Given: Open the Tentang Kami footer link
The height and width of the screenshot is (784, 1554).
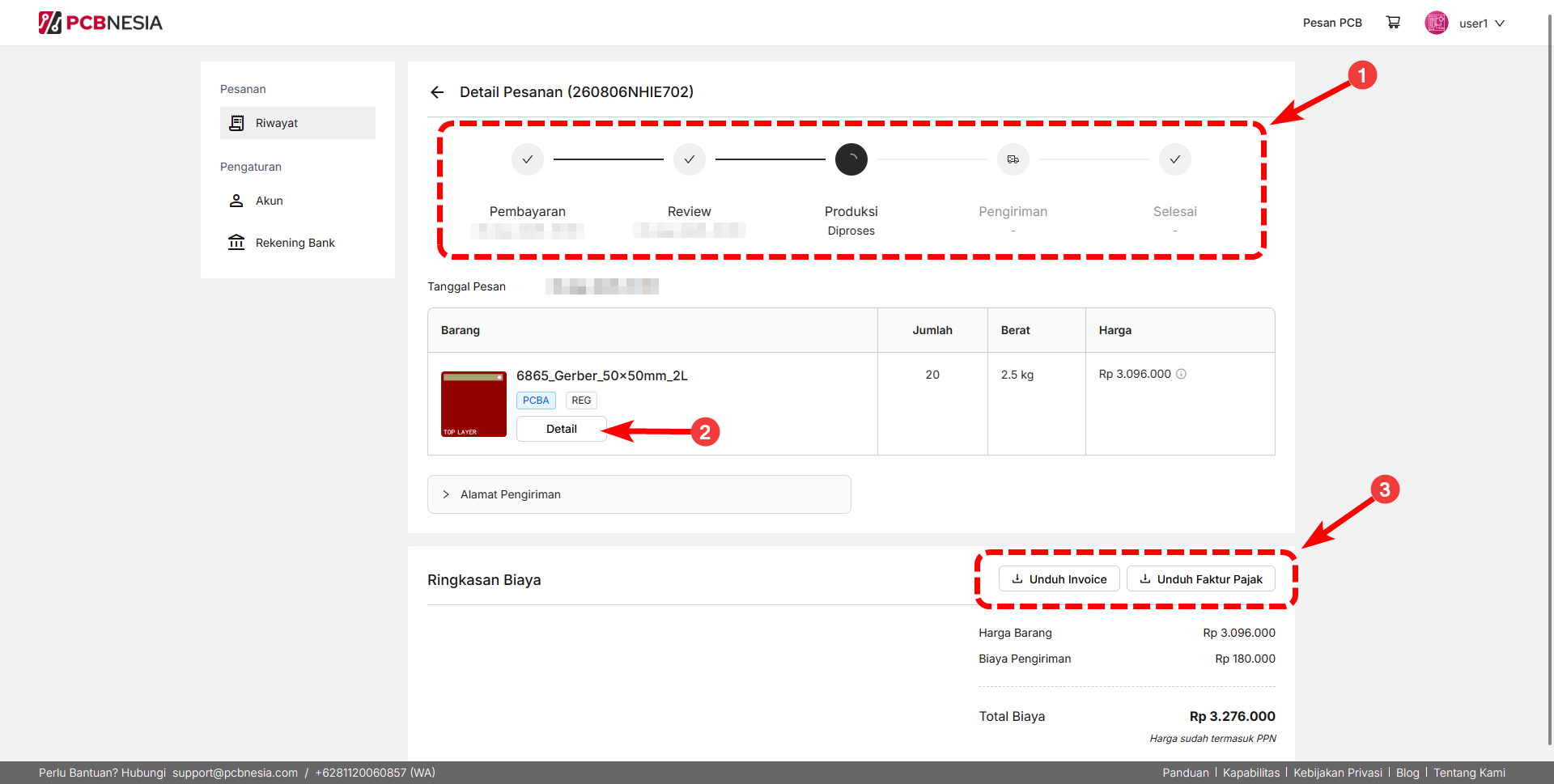Looking at the screenshot, I should 1469,773.
